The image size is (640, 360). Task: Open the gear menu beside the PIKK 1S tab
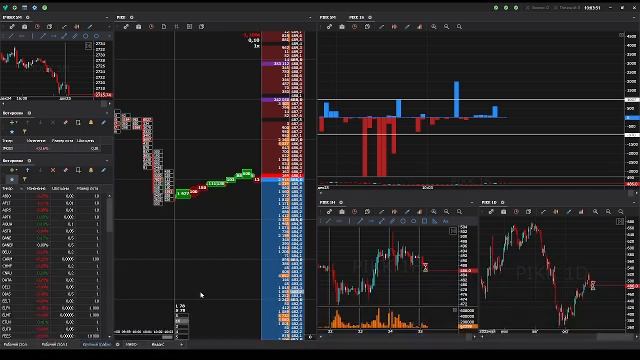coord(370,18)
